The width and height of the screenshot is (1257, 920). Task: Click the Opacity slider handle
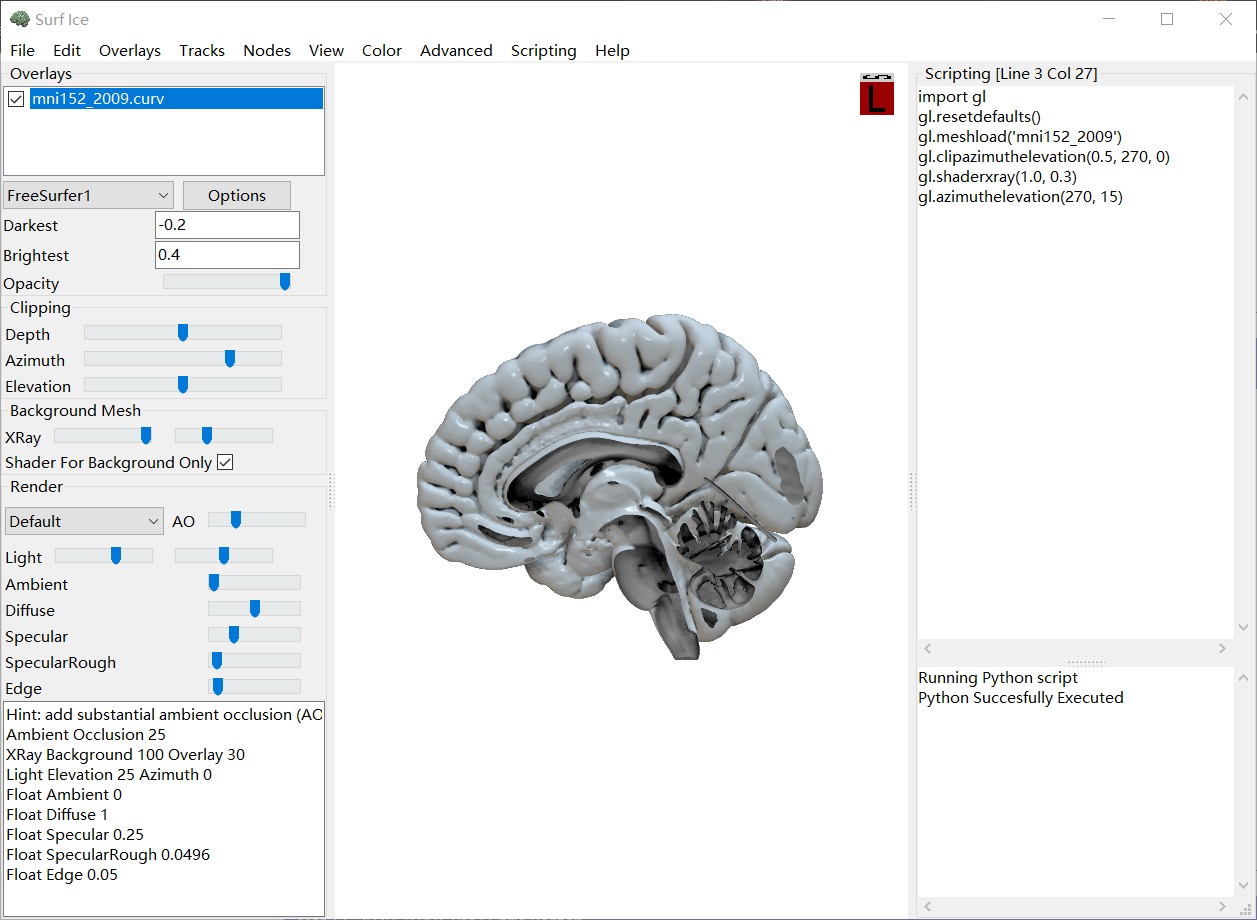(x=285, y=282)
